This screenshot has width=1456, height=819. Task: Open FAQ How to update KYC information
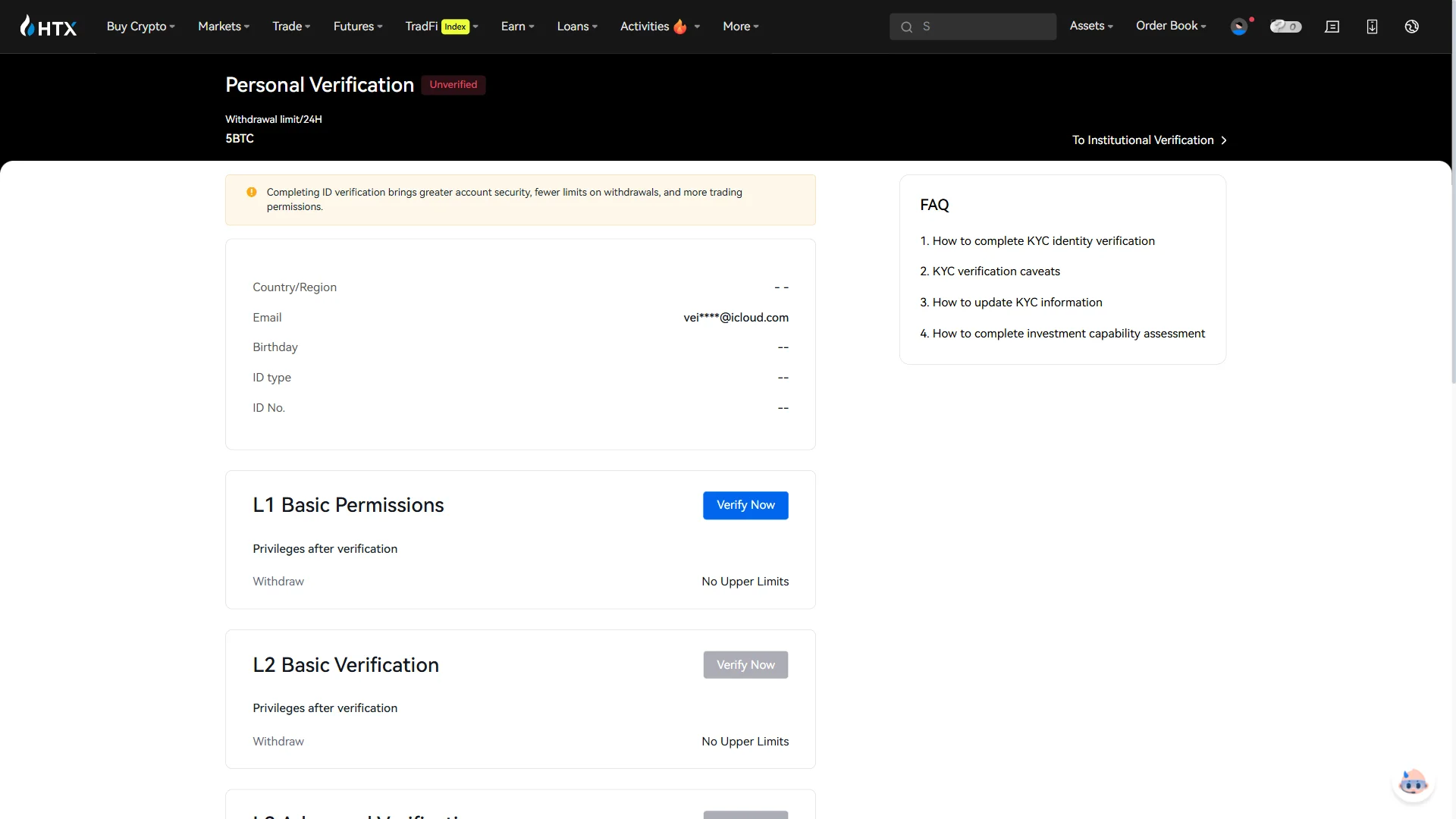coord(1011,303)
